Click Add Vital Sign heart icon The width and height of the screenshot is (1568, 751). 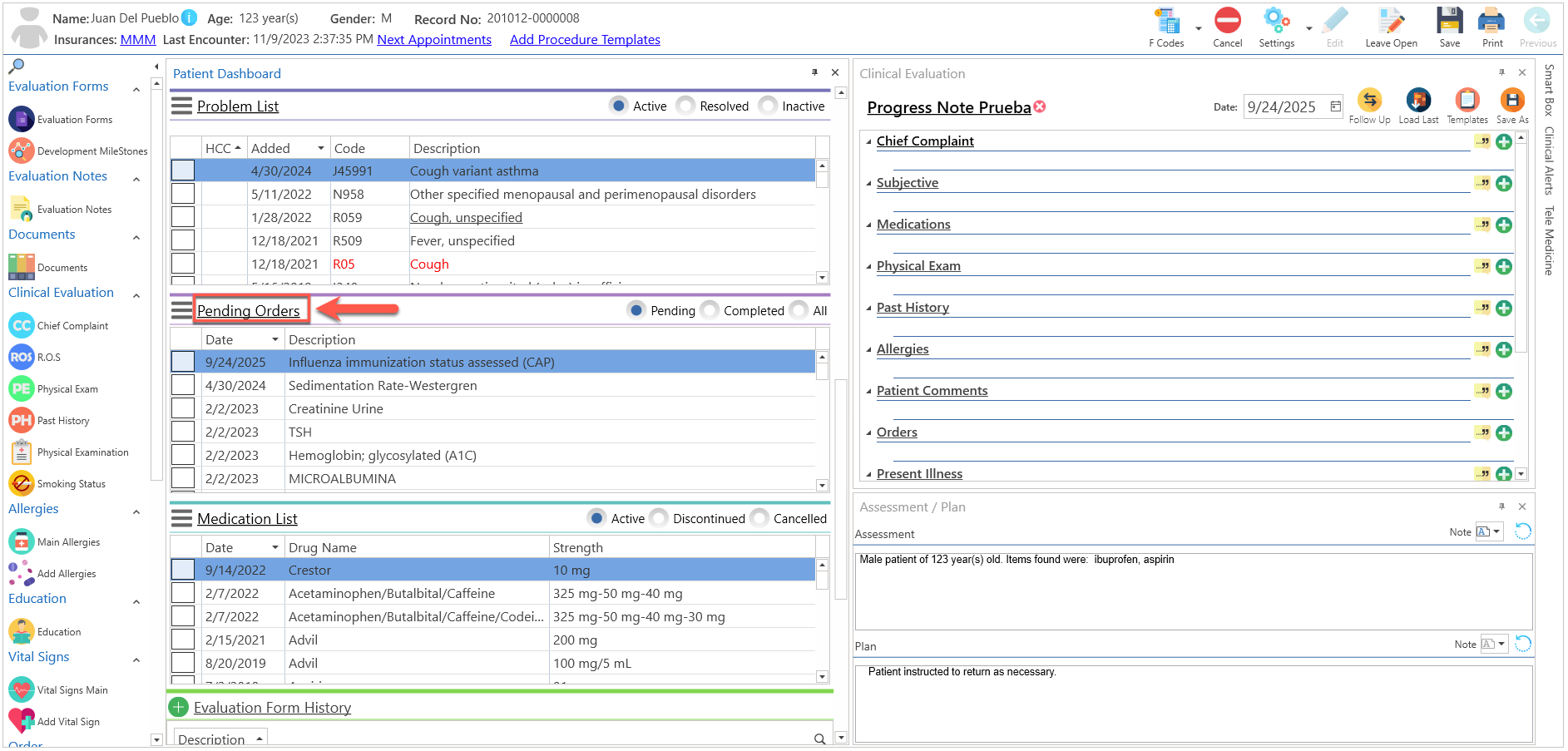tap(21, 721)
